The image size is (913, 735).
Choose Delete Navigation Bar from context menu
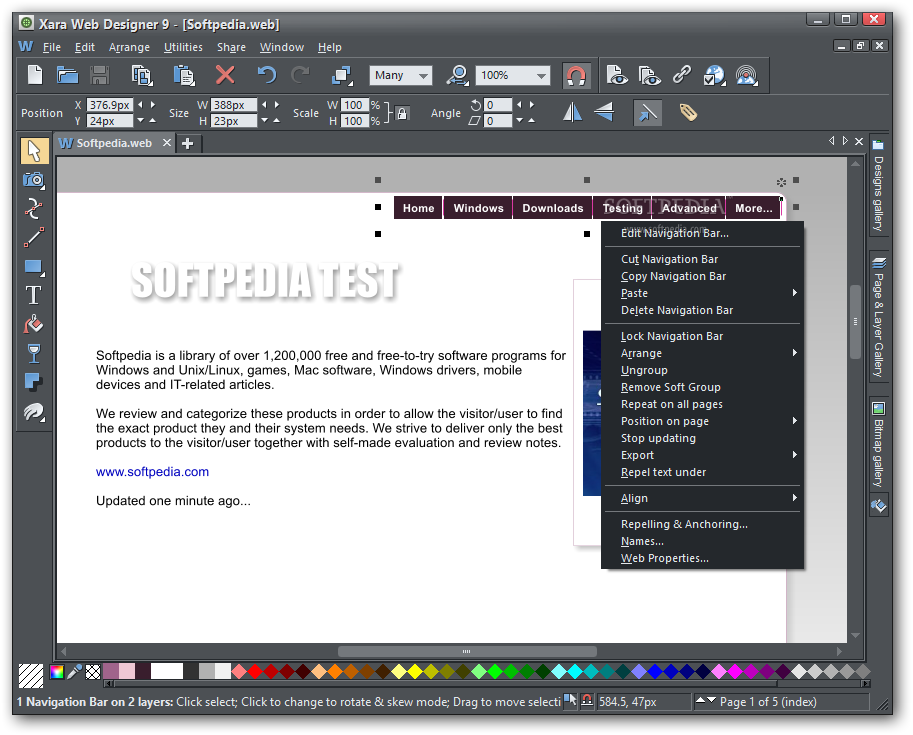click(x=677, y=310)
